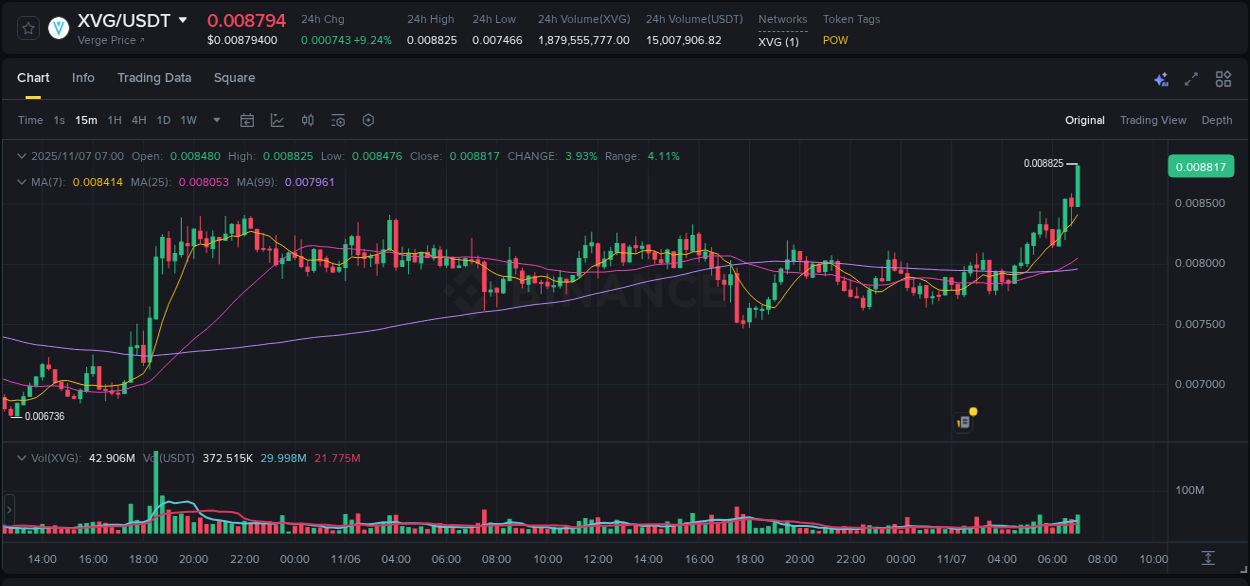Collapse the MA indicators row
This screenshot has height=586, width=1250.
pos(22,181)
